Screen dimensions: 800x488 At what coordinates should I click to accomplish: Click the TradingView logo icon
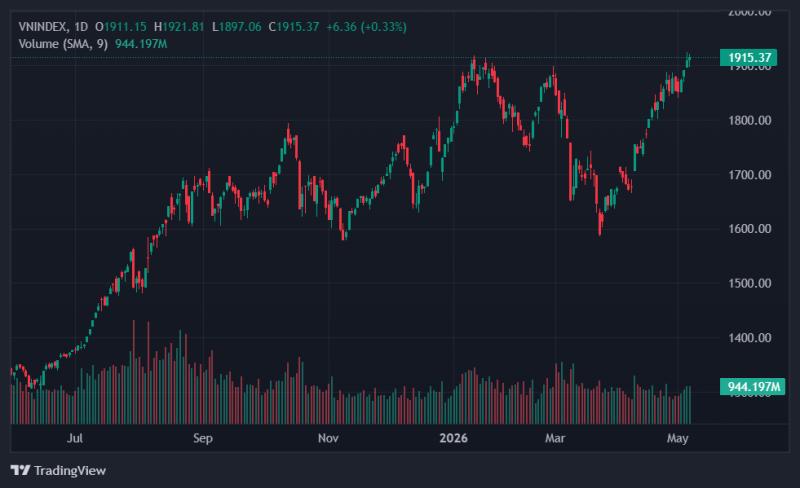(20, 470)
